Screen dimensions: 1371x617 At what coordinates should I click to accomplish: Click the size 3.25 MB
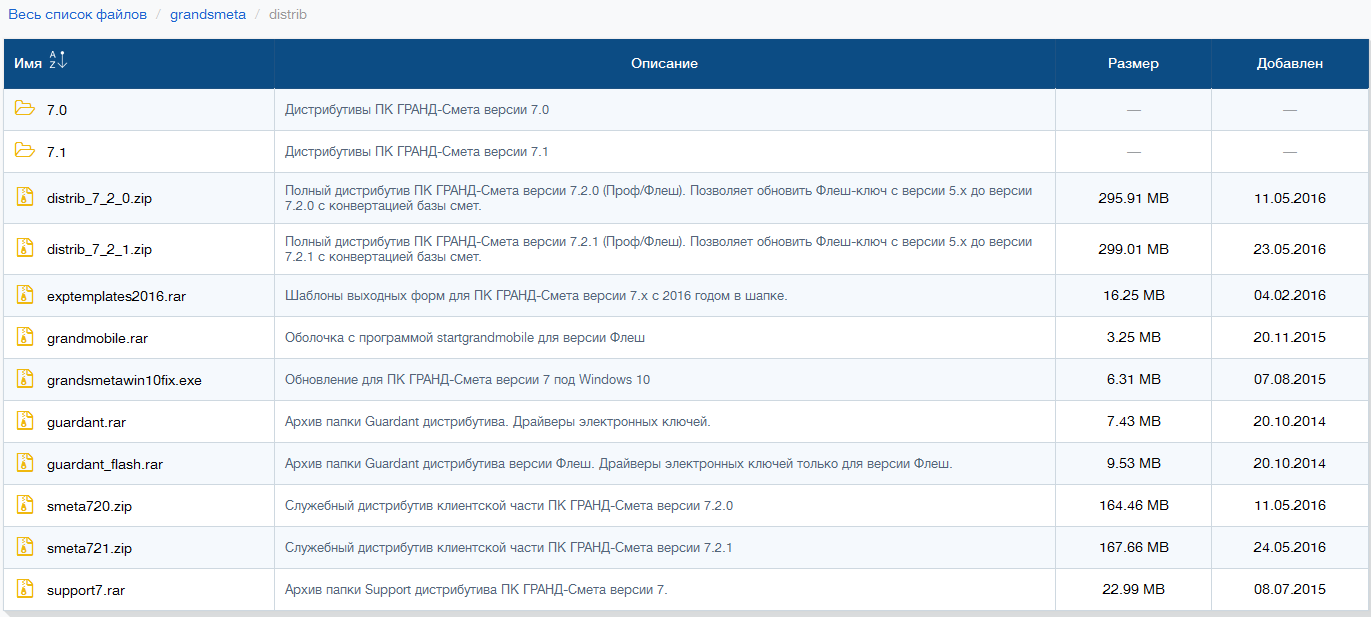point(1133,338)
